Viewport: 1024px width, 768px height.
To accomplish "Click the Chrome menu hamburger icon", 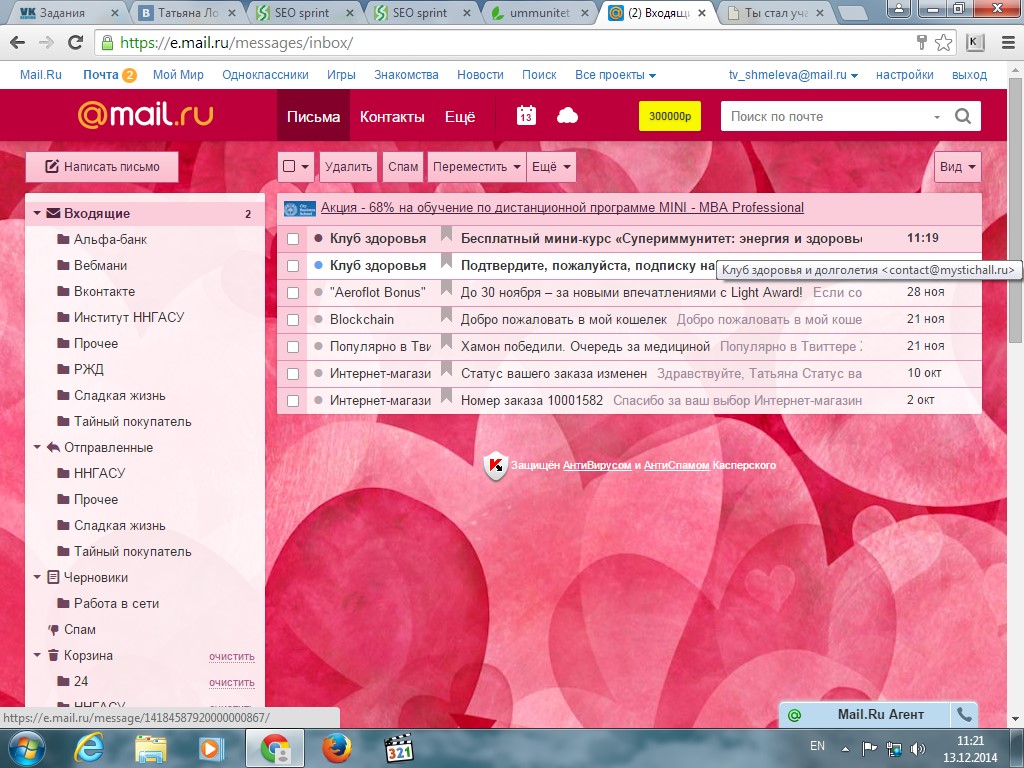I will 1008,42.
